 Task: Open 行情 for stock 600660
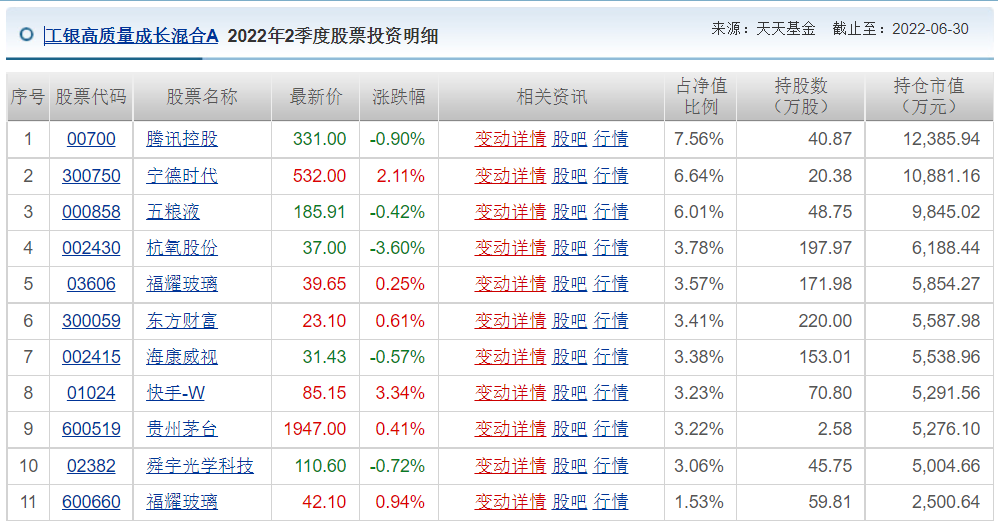pyautogui.click(x=610, y=502)
